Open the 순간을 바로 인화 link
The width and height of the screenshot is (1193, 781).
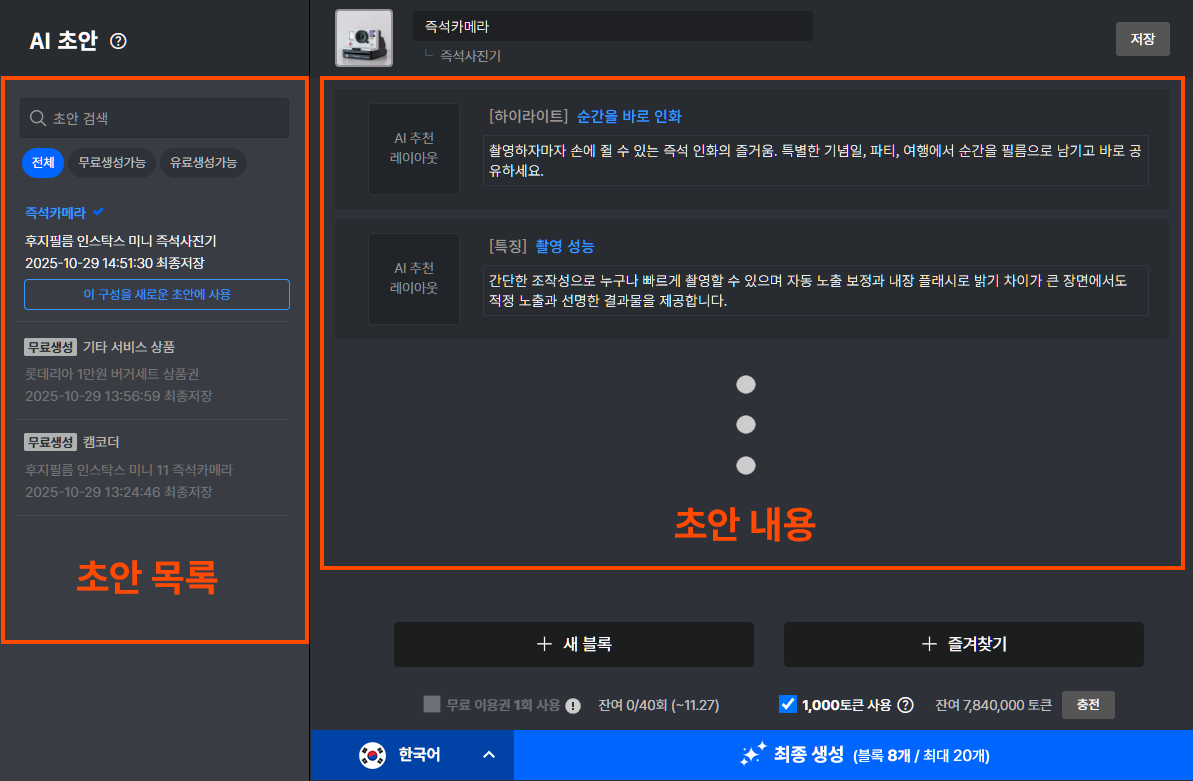(x=631, y=116)
